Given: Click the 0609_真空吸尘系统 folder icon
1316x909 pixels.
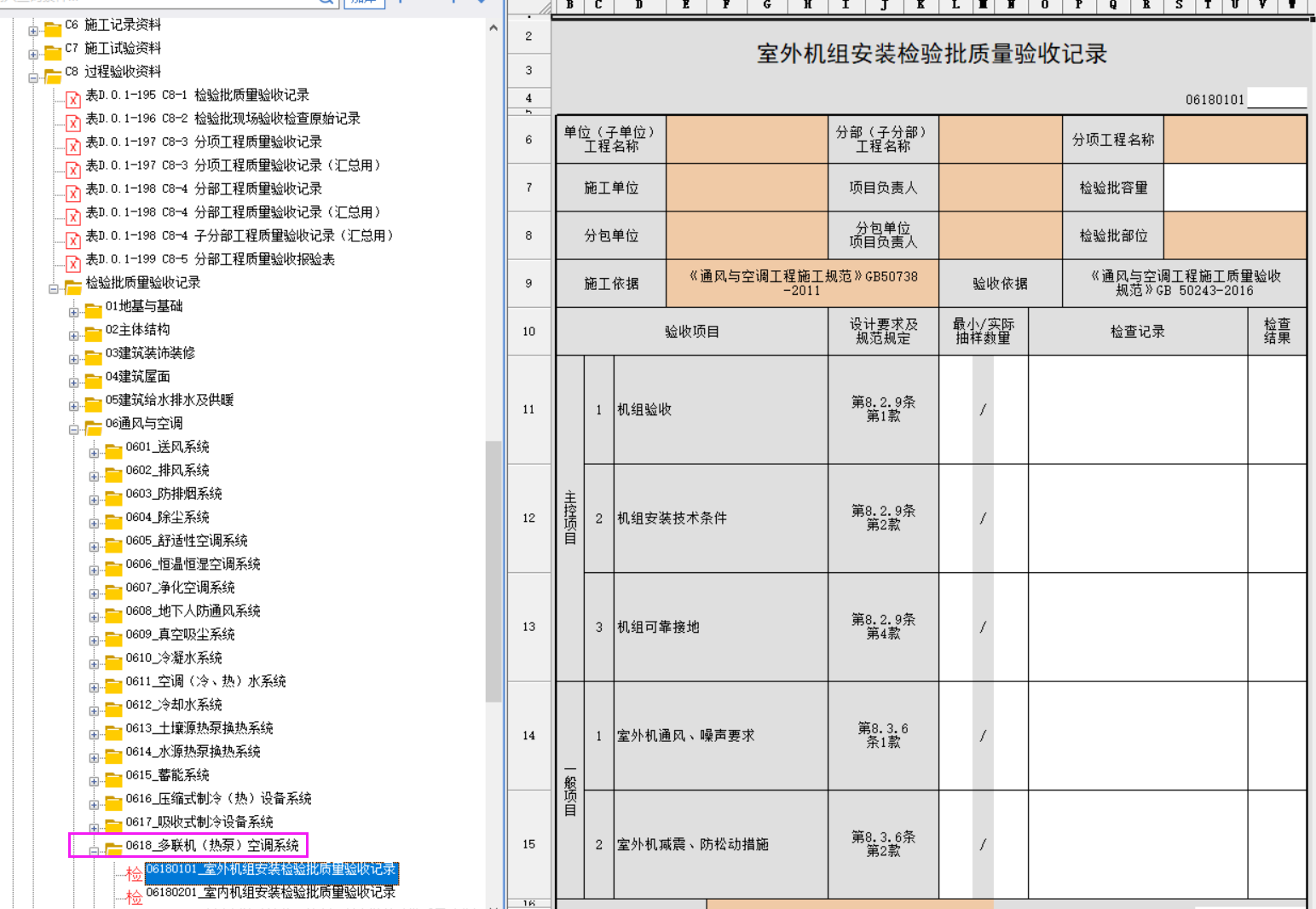Looking at the screenshot, I should (x=113, y=639).
